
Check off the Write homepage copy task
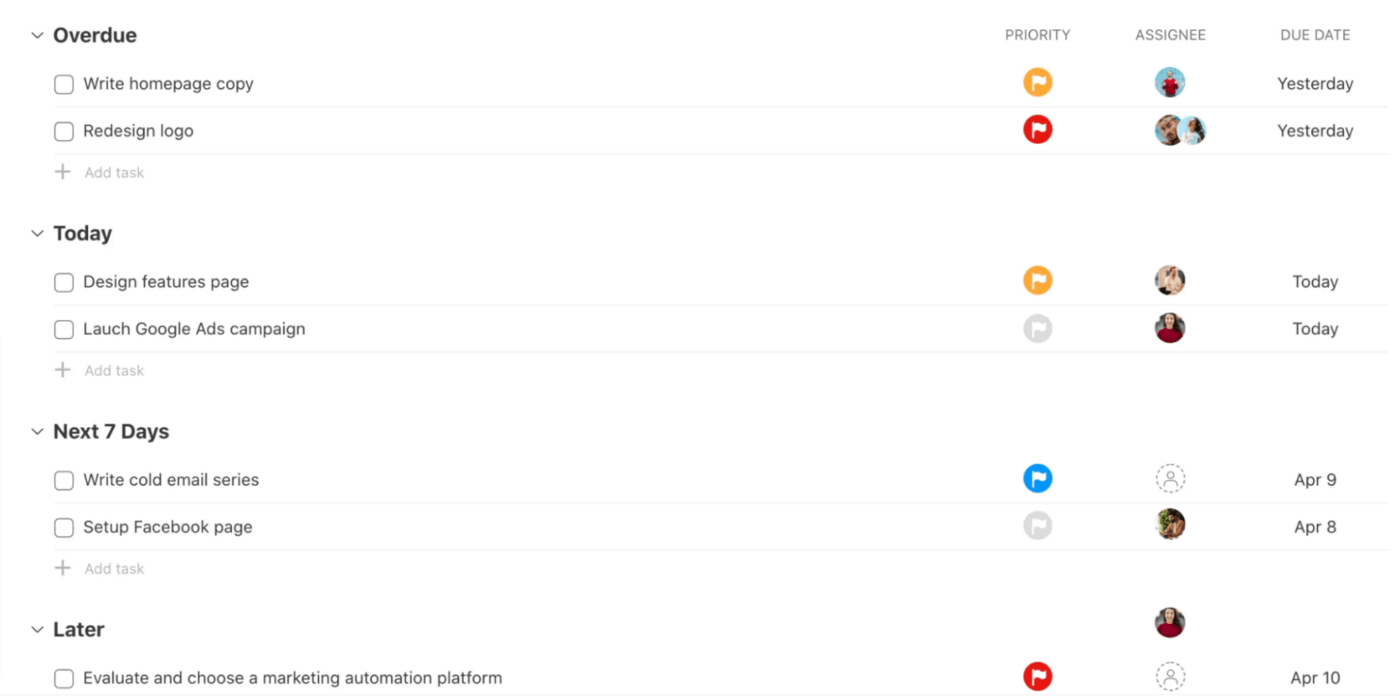63,84
